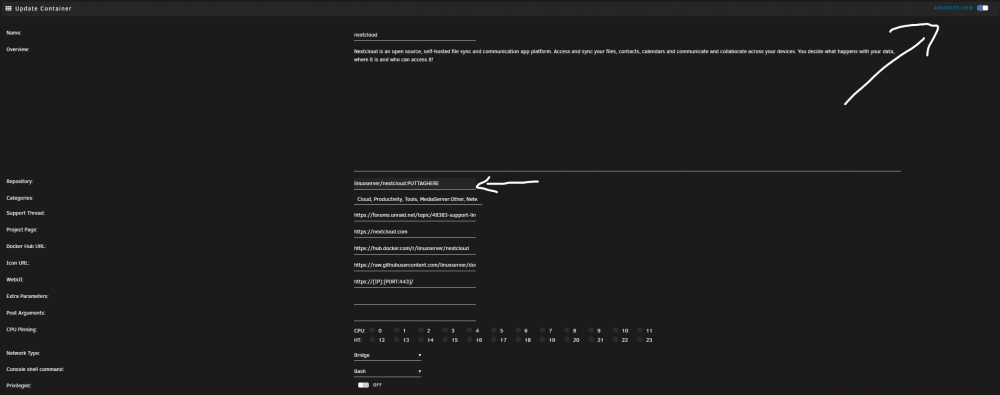Check HT 19 pinning checkbox
The height and width of the screenshot is (395, 1000).
tap(543, 340)
